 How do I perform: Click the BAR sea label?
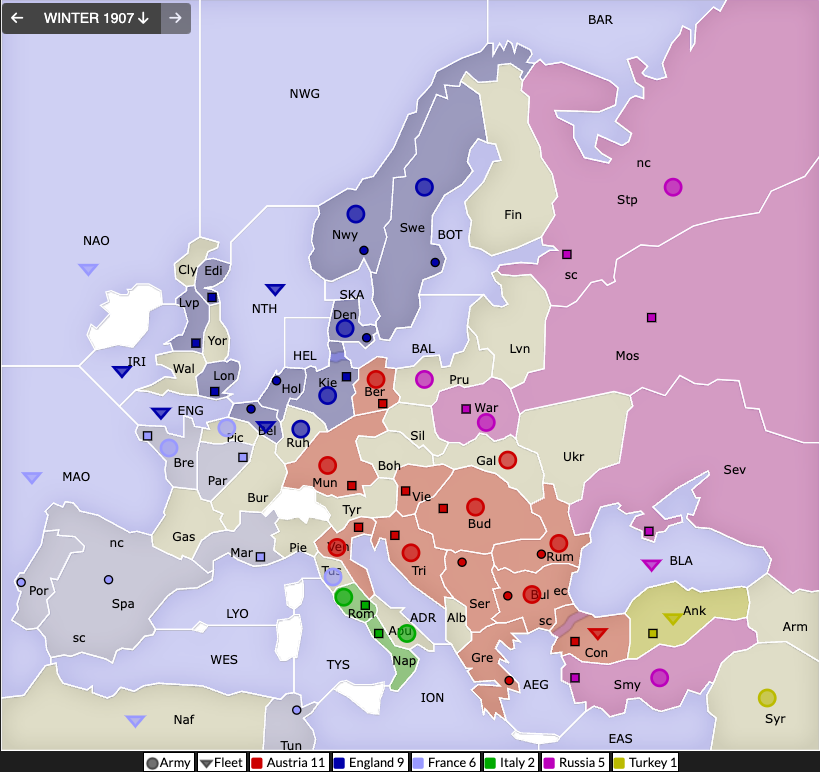click(x=600, y=20)
